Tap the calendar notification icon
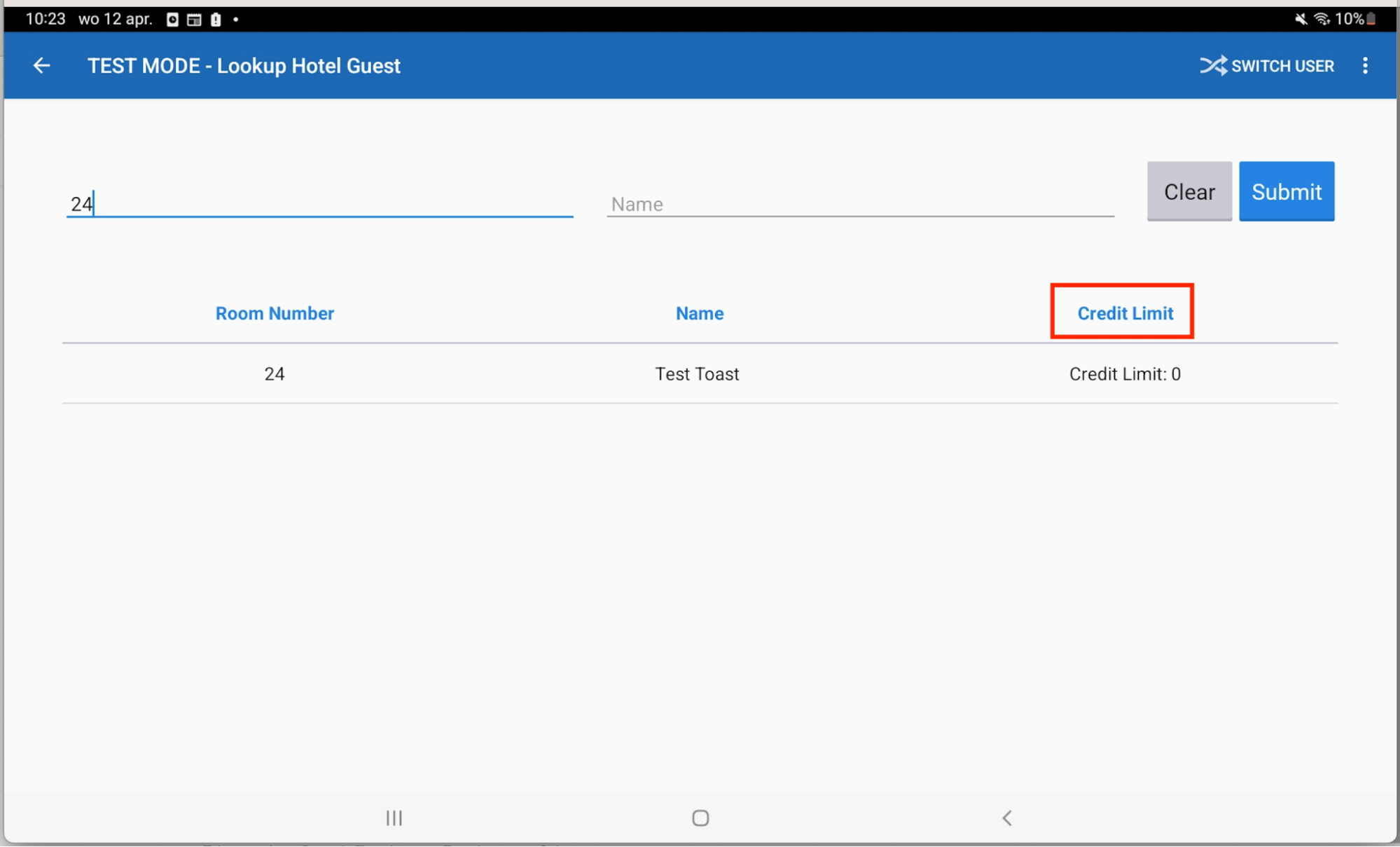 (x=193, y=20)
